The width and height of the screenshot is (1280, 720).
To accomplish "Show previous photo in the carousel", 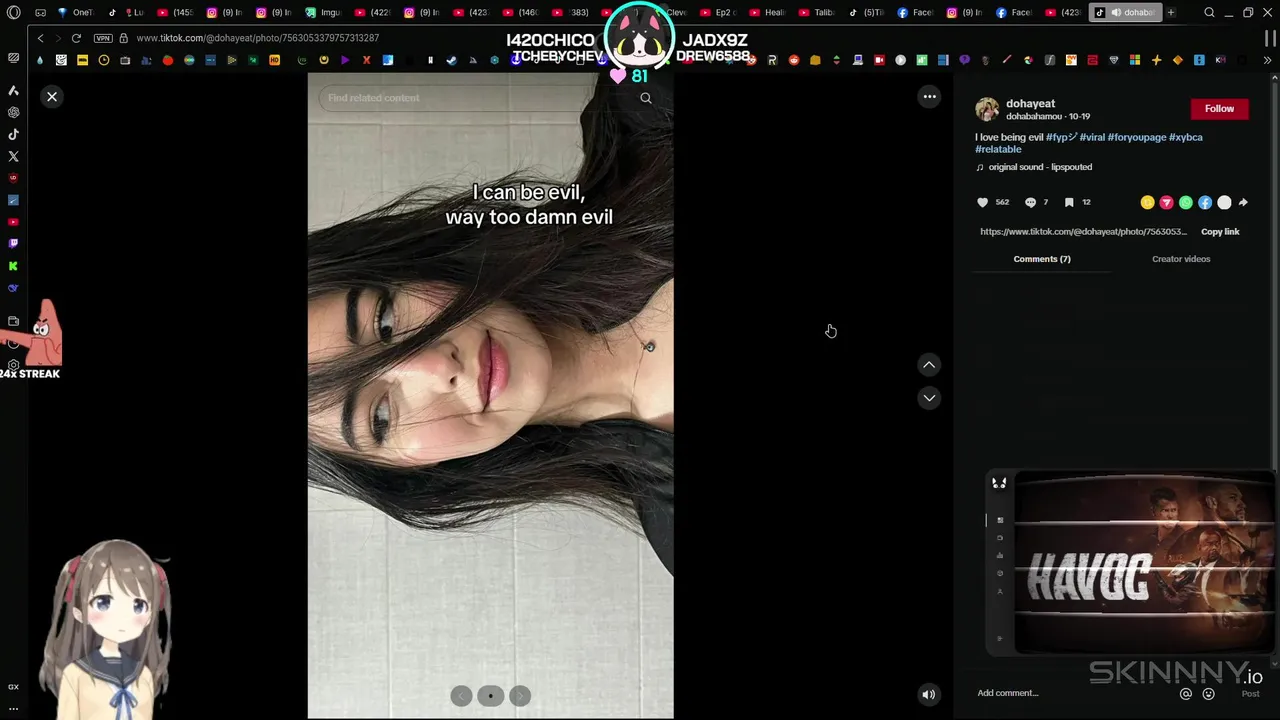I will tap(461, 696).
